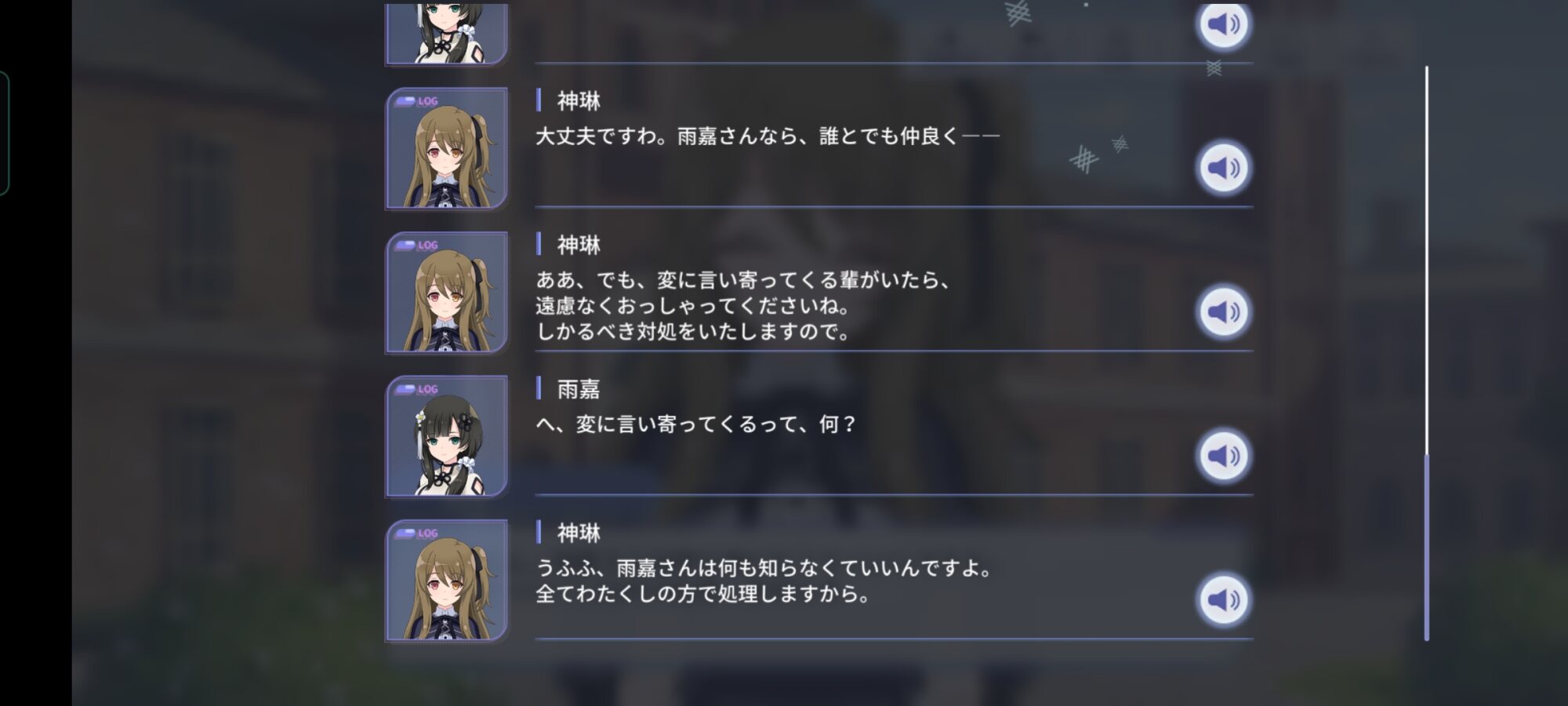This screenshot has height=706, width=1568.
Task: Select 神琳's portrait beside 遠慮なくおっしゃって line
Action: click(446, 293)
